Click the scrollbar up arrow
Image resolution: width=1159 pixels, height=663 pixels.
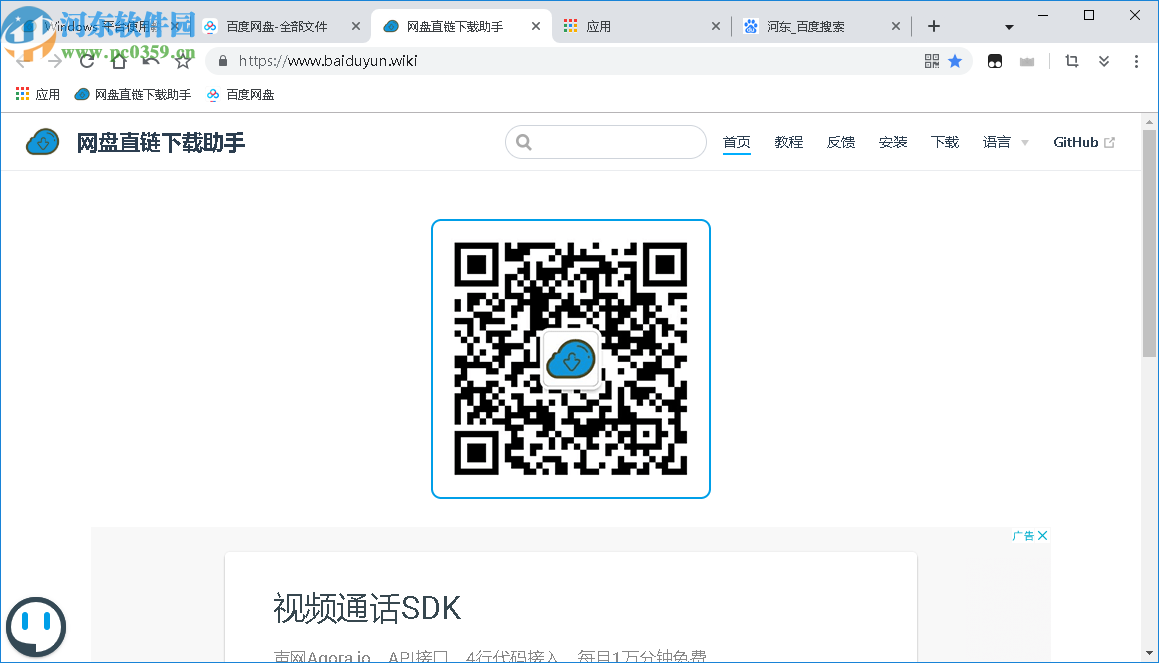coord(1149,122)
